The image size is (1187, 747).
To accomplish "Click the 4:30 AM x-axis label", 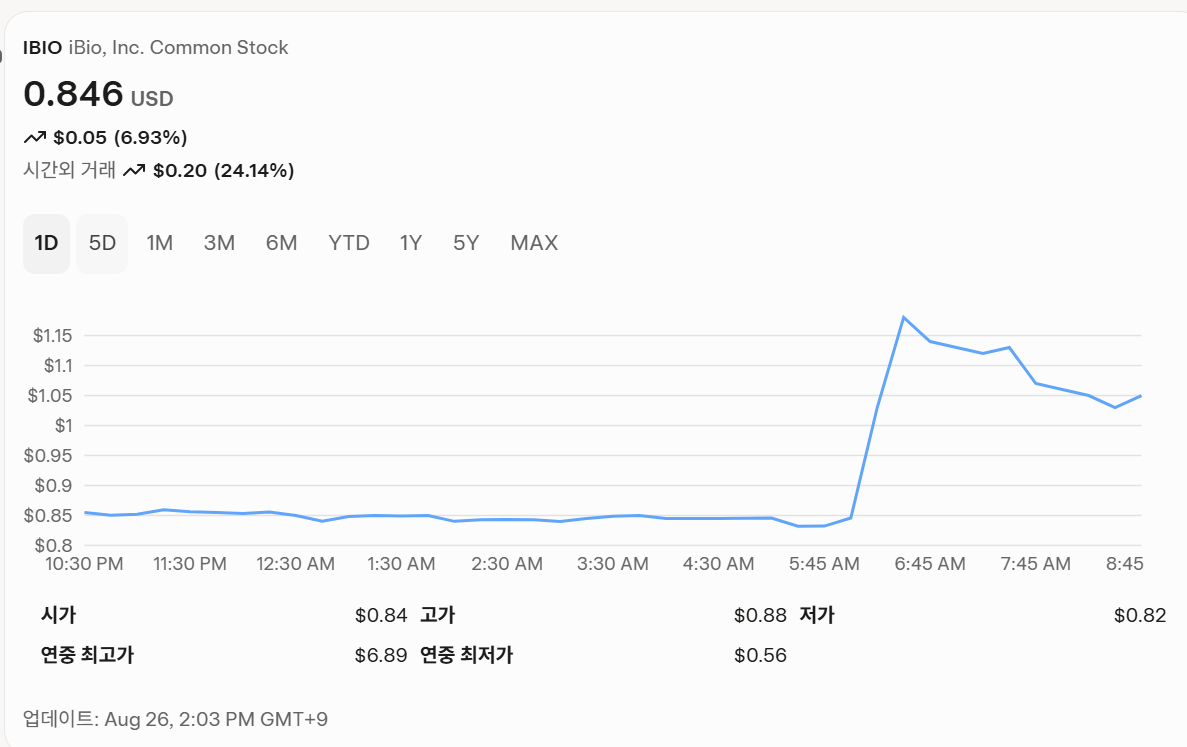I will tap(718, 564).
